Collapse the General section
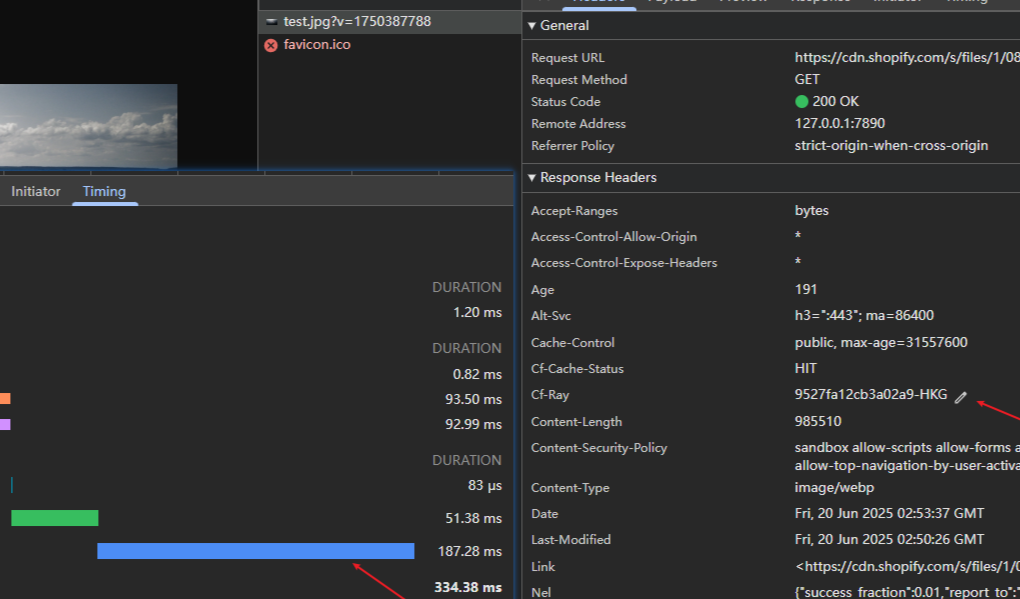This screenshot has height=599, width=1020. tap(532, 26)
